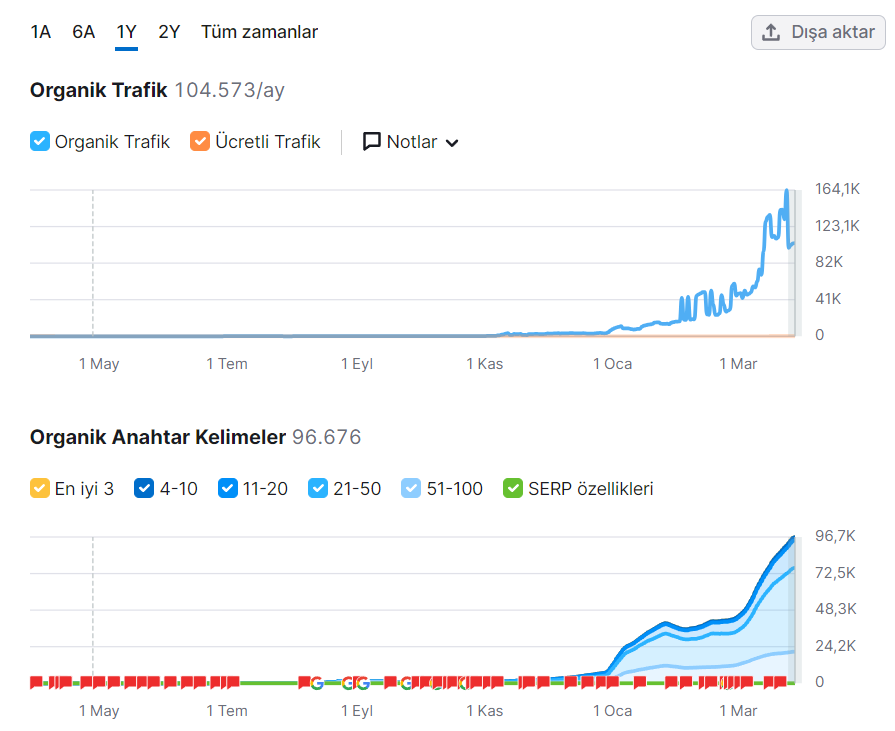Click the 72,5K axis label
Image resolution: width=895 pixels, height=731 pixels.
836,573
